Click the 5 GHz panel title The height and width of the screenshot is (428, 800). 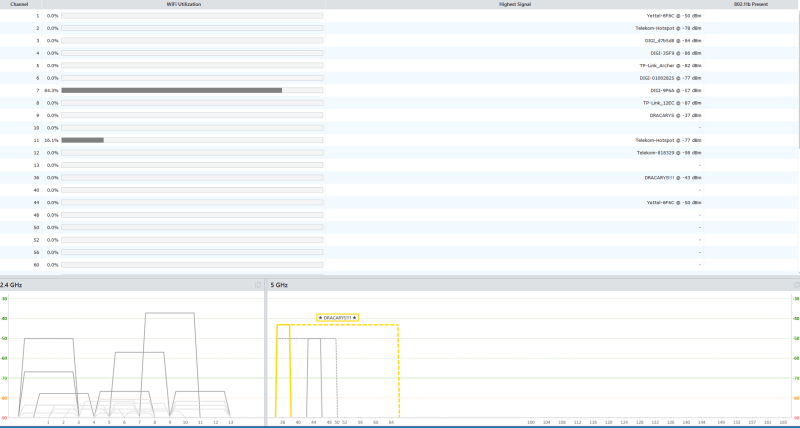tap(279, 285)
